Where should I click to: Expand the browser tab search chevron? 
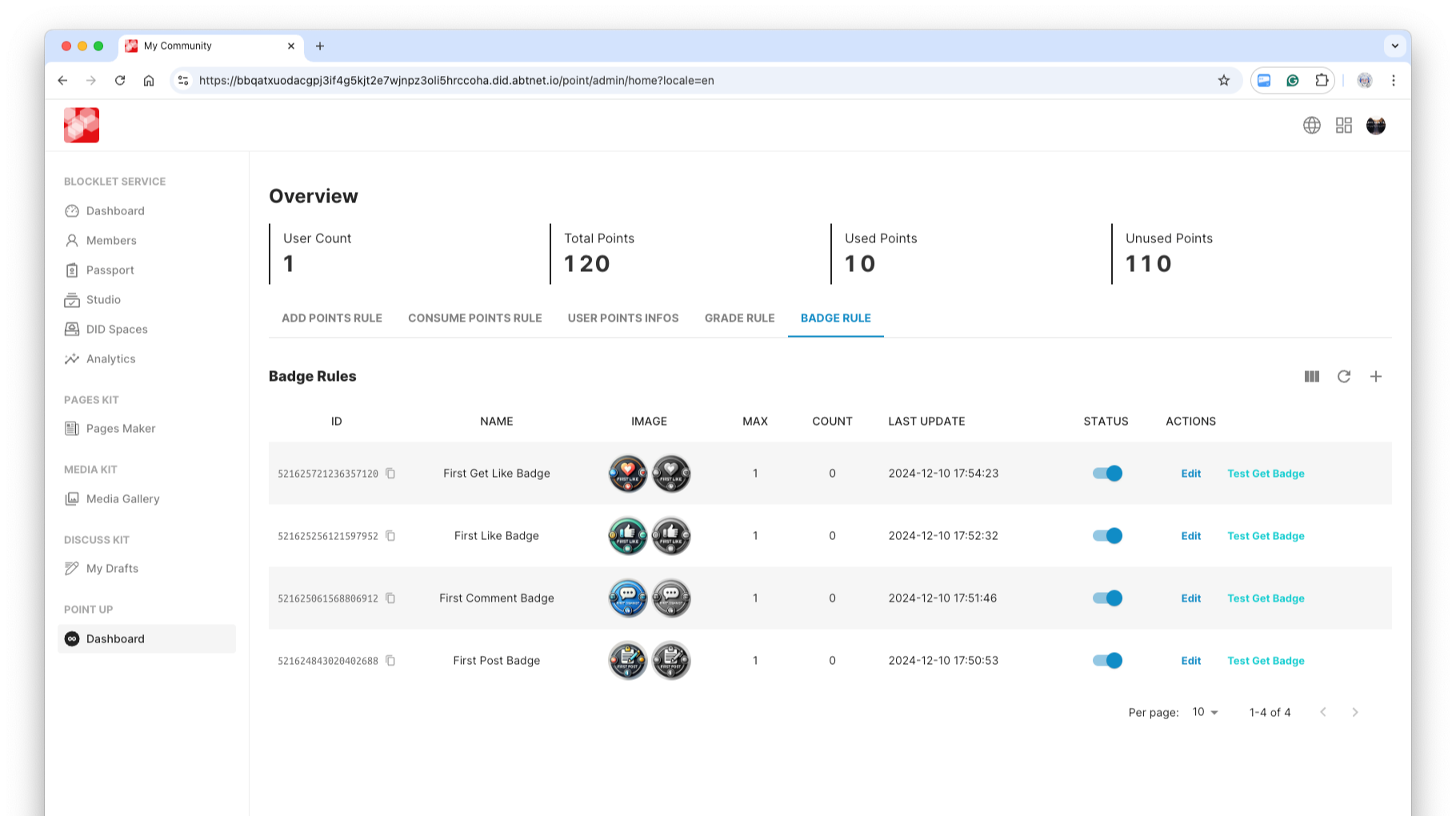1394,46
